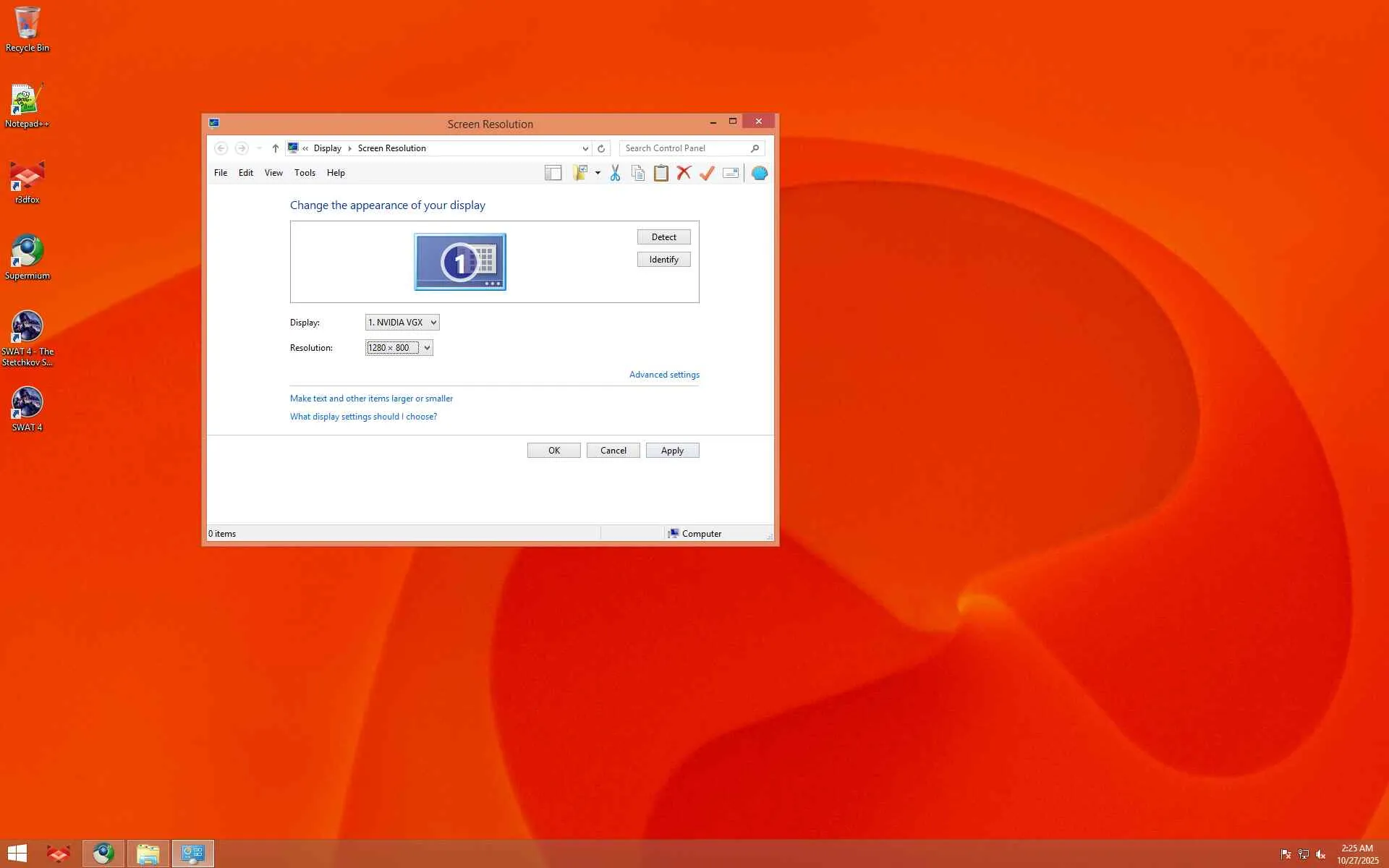
Task: Open folder options toolbar dropdown arrow
Action: (598, 173)
